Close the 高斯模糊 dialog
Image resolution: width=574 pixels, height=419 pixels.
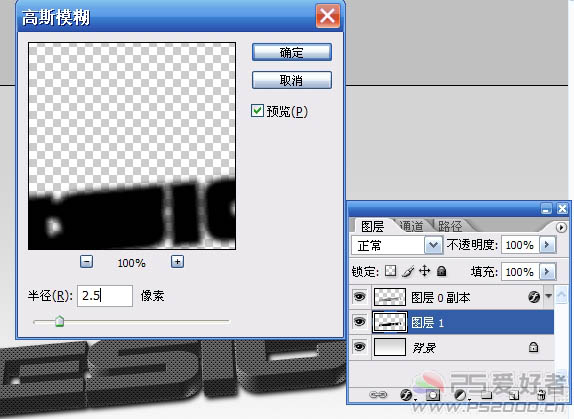click(327, 16)
